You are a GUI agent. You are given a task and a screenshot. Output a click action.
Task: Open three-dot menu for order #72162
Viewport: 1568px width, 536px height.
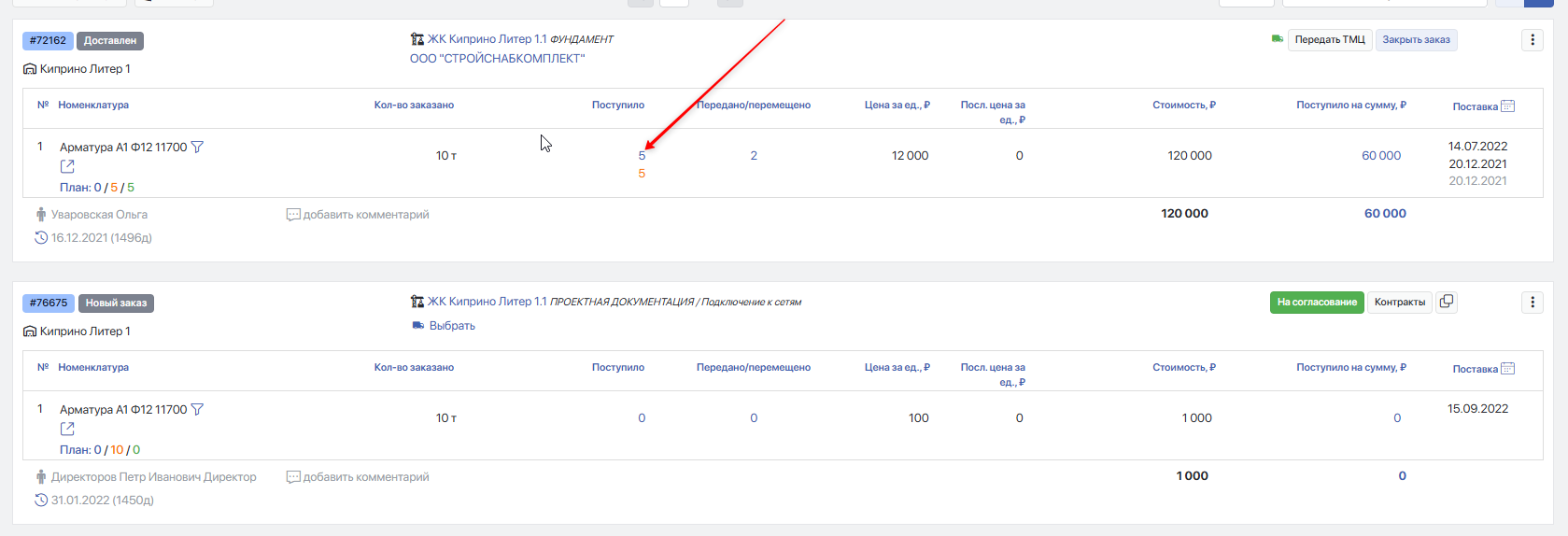[1533, 40]
